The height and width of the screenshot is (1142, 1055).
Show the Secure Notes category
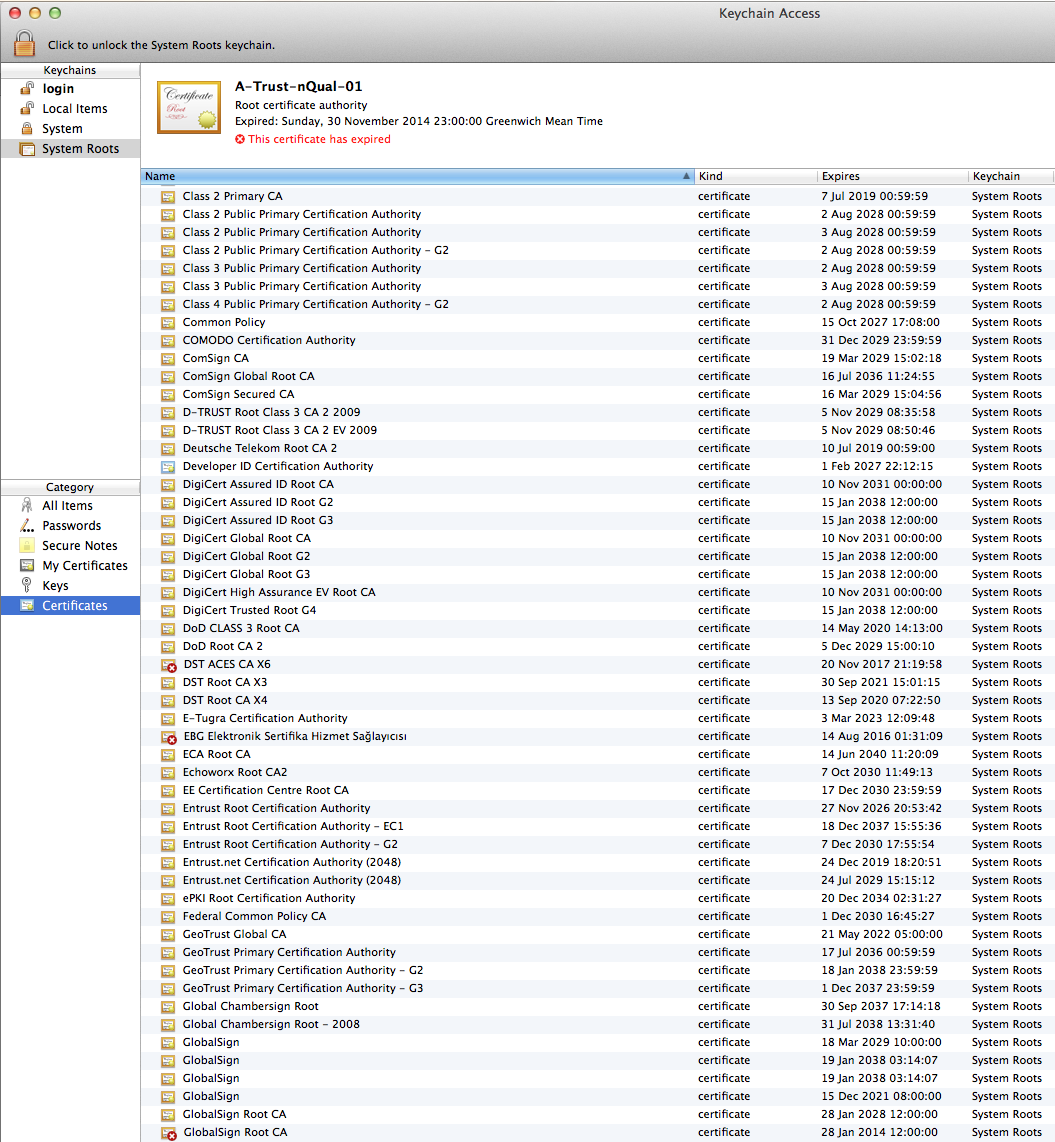coord(70,546)
